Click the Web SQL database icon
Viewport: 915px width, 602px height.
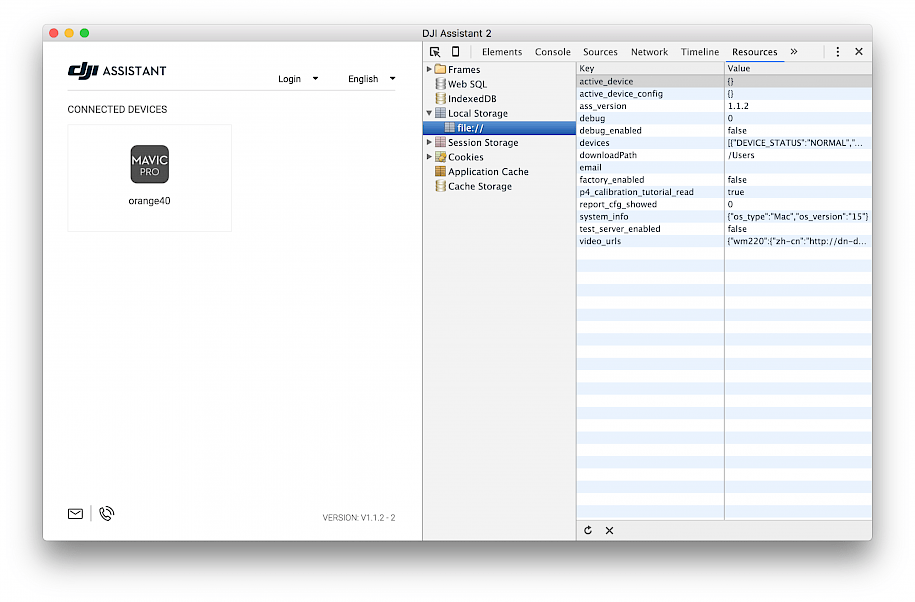coord(441,84)
